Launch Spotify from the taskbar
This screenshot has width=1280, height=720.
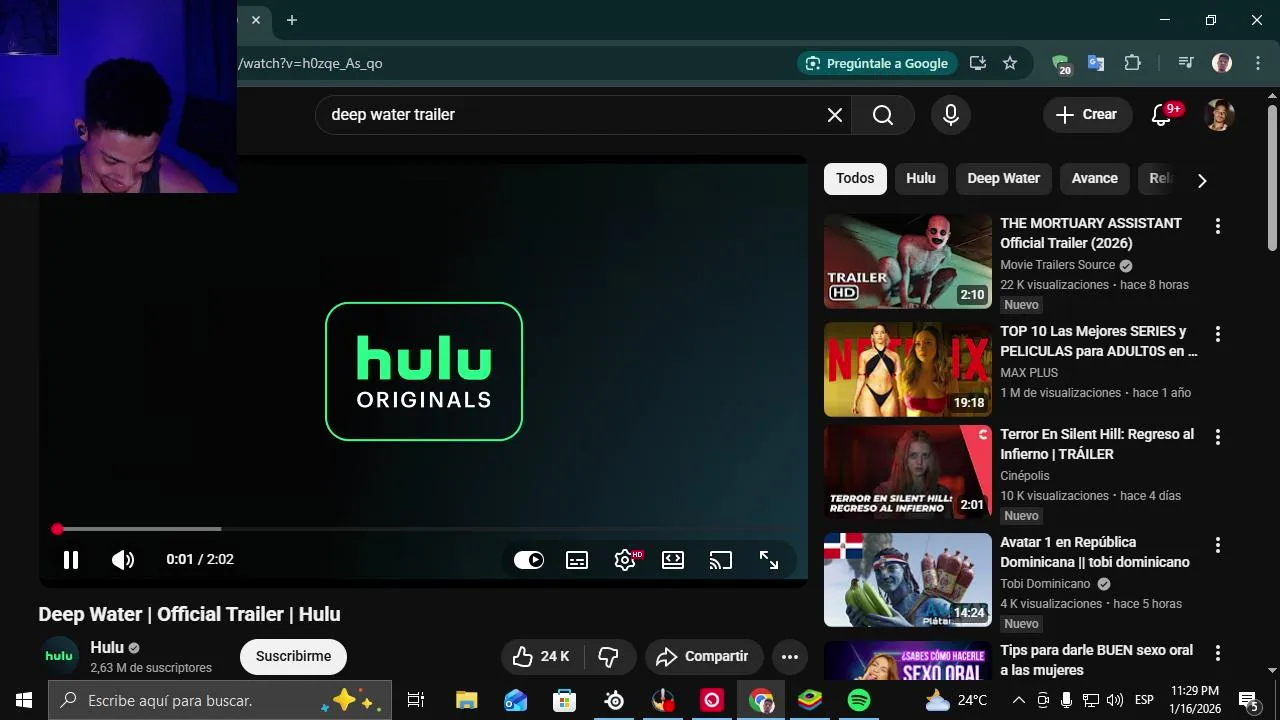point(859,700)
